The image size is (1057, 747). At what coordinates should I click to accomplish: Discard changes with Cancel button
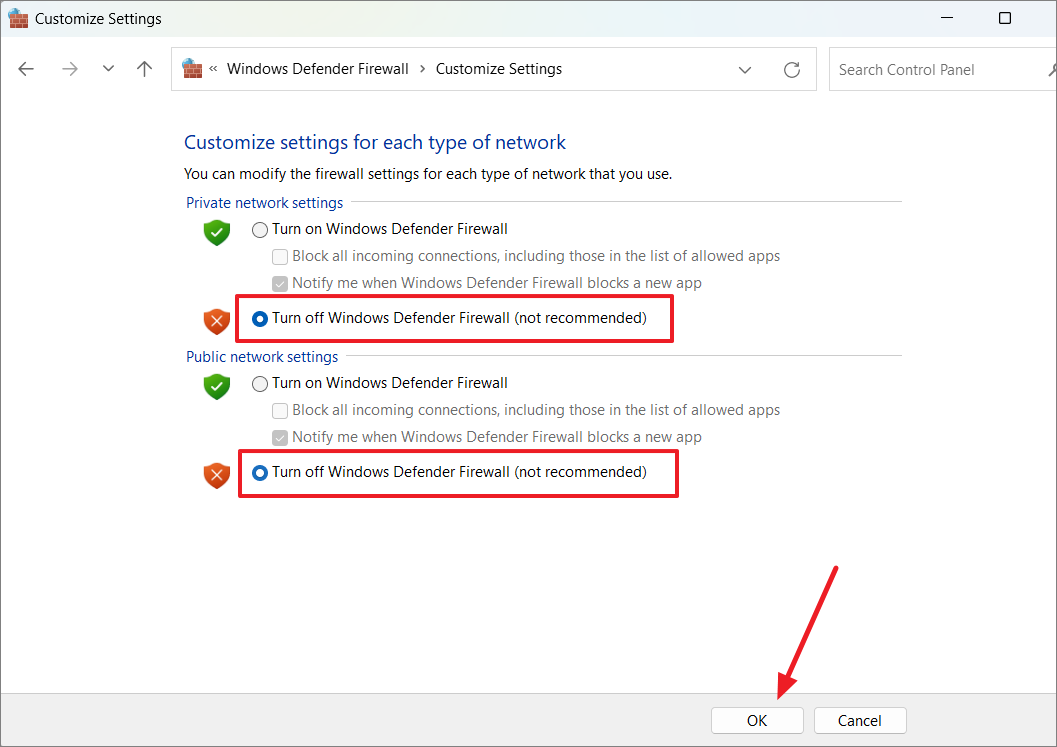point(859,721)
